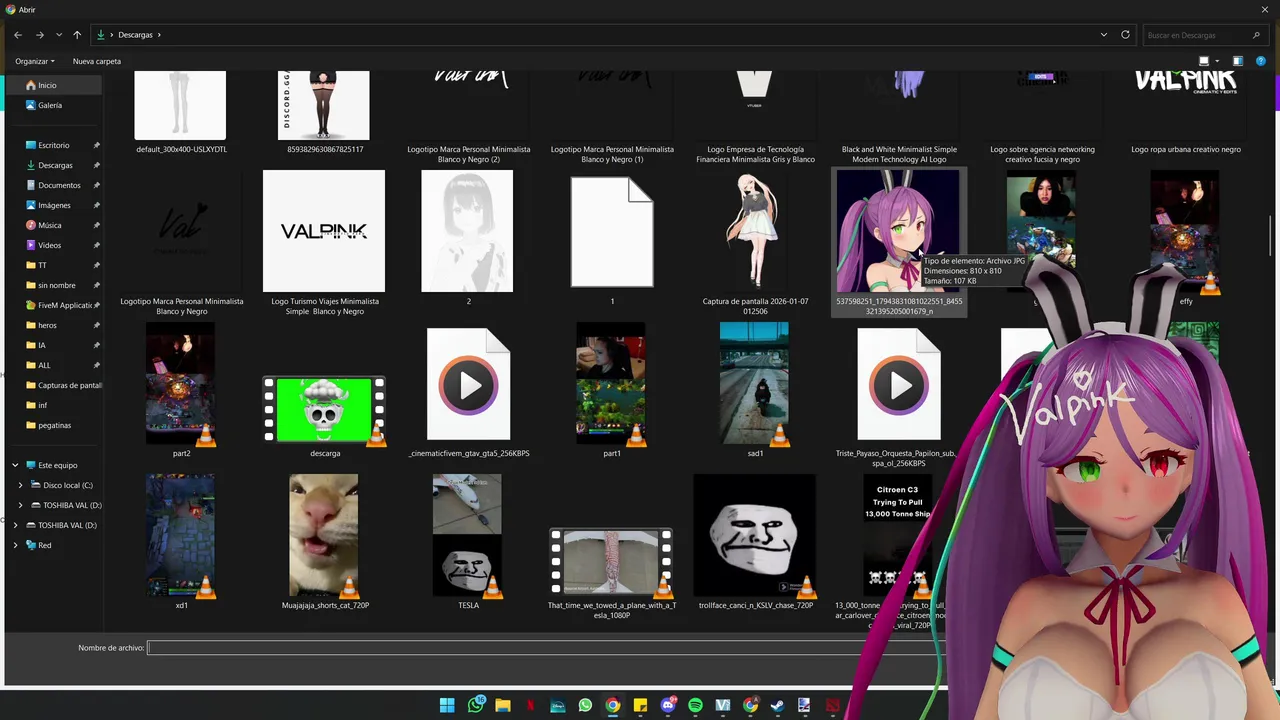Create folder with Nueva carpeta button

pyautogui.click(x=97, y=61)
